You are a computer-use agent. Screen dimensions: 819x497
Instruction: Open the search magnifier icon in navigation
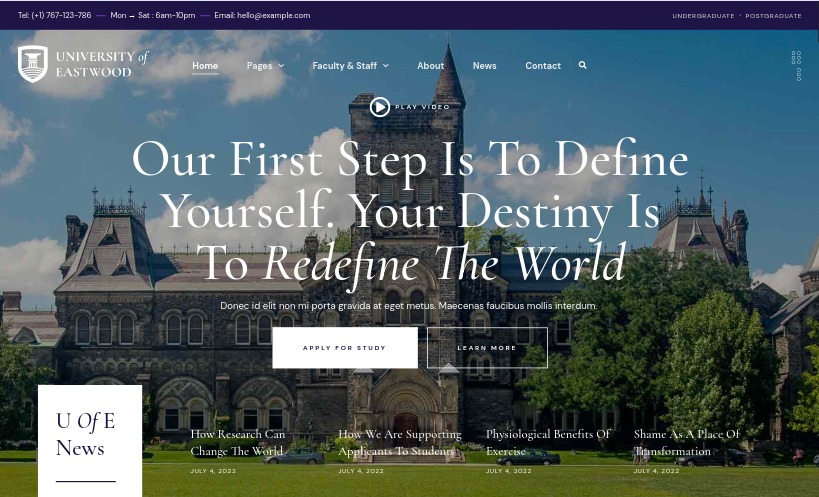[582, 65]
